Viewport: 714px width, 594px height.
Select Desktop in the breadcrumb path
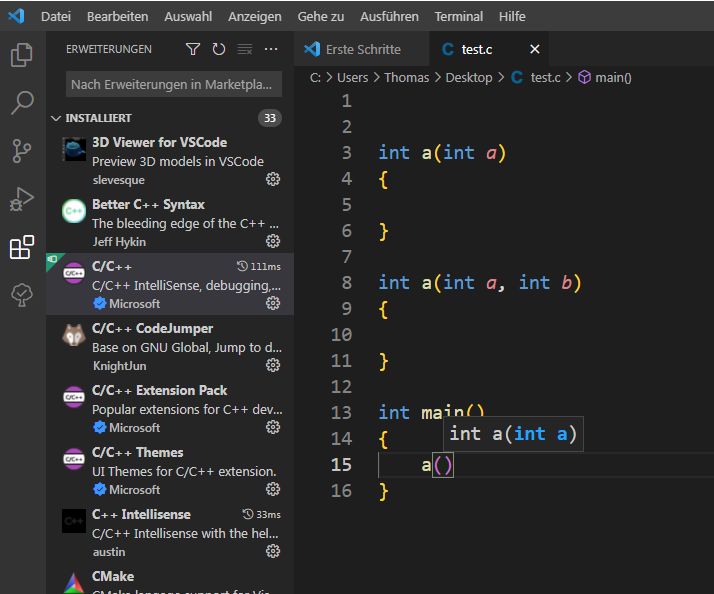pyautogui.click(x=469, y=77)
